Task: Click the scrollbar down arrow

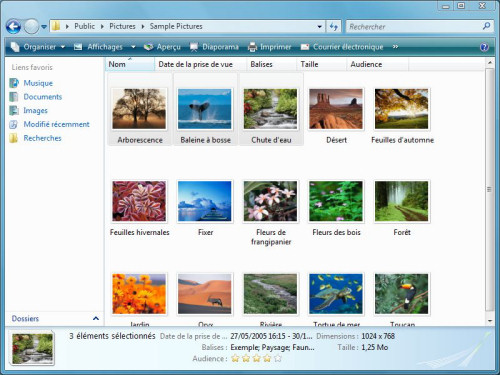Action: (x=489, y=321)
